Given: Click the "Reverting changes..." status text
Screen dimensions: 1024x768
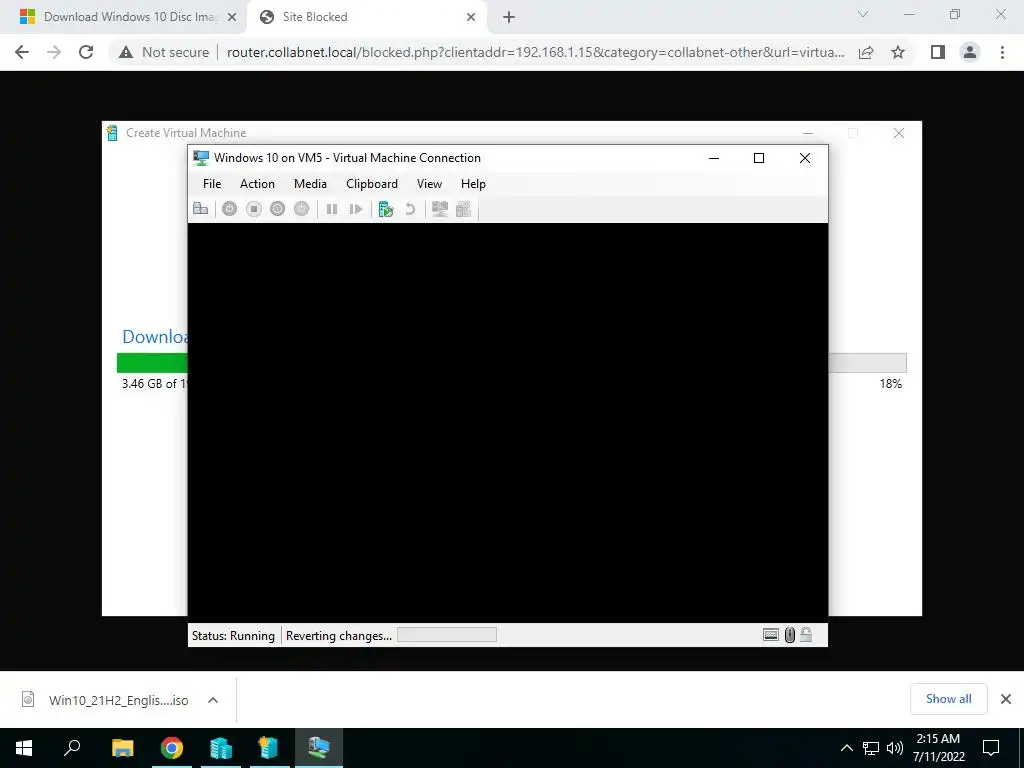Looking at the screenshot, I should click(339, 635).
